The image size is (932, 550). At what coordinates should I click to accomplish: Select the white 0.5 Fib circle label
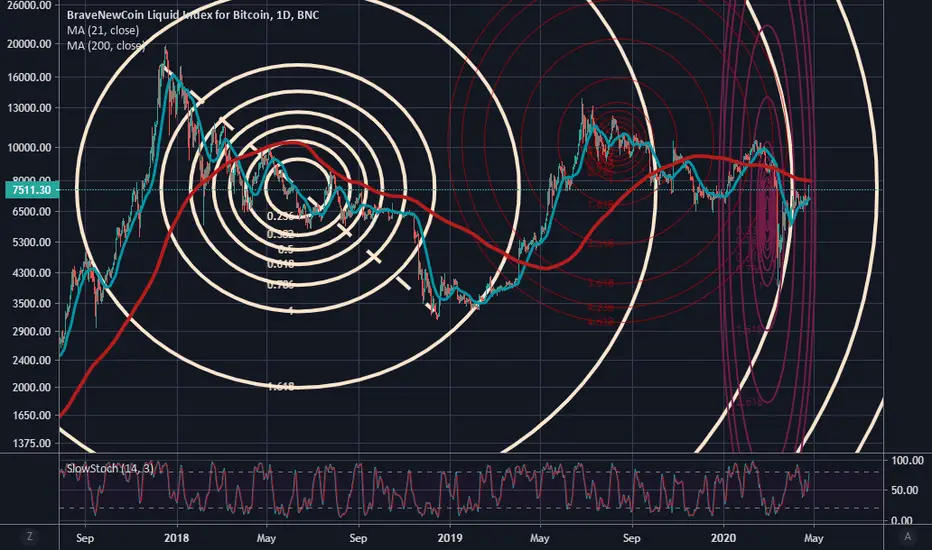point(285,250)
